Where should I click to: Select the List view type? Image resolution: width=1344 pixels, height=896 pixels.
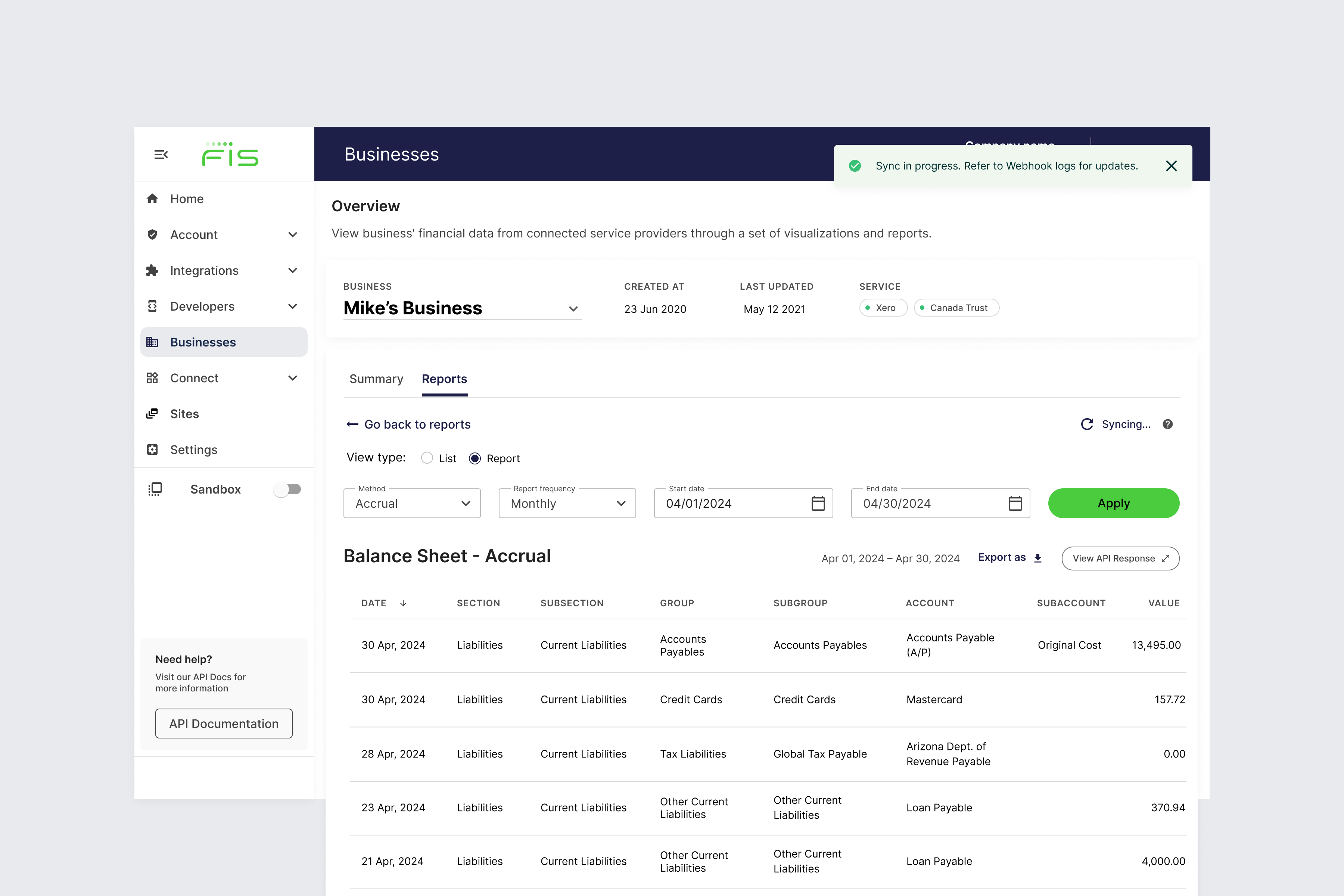pos(427,458)
